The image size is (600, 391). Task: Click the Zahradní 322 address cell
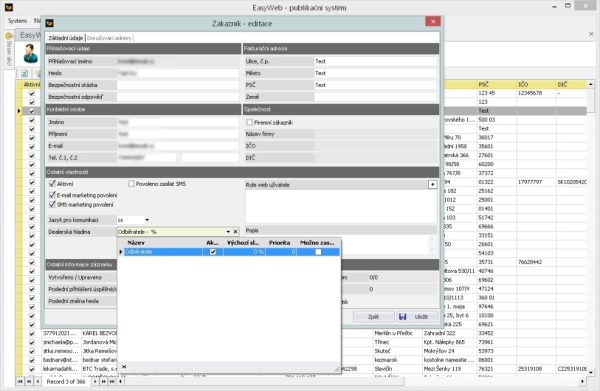pos(449,333)
